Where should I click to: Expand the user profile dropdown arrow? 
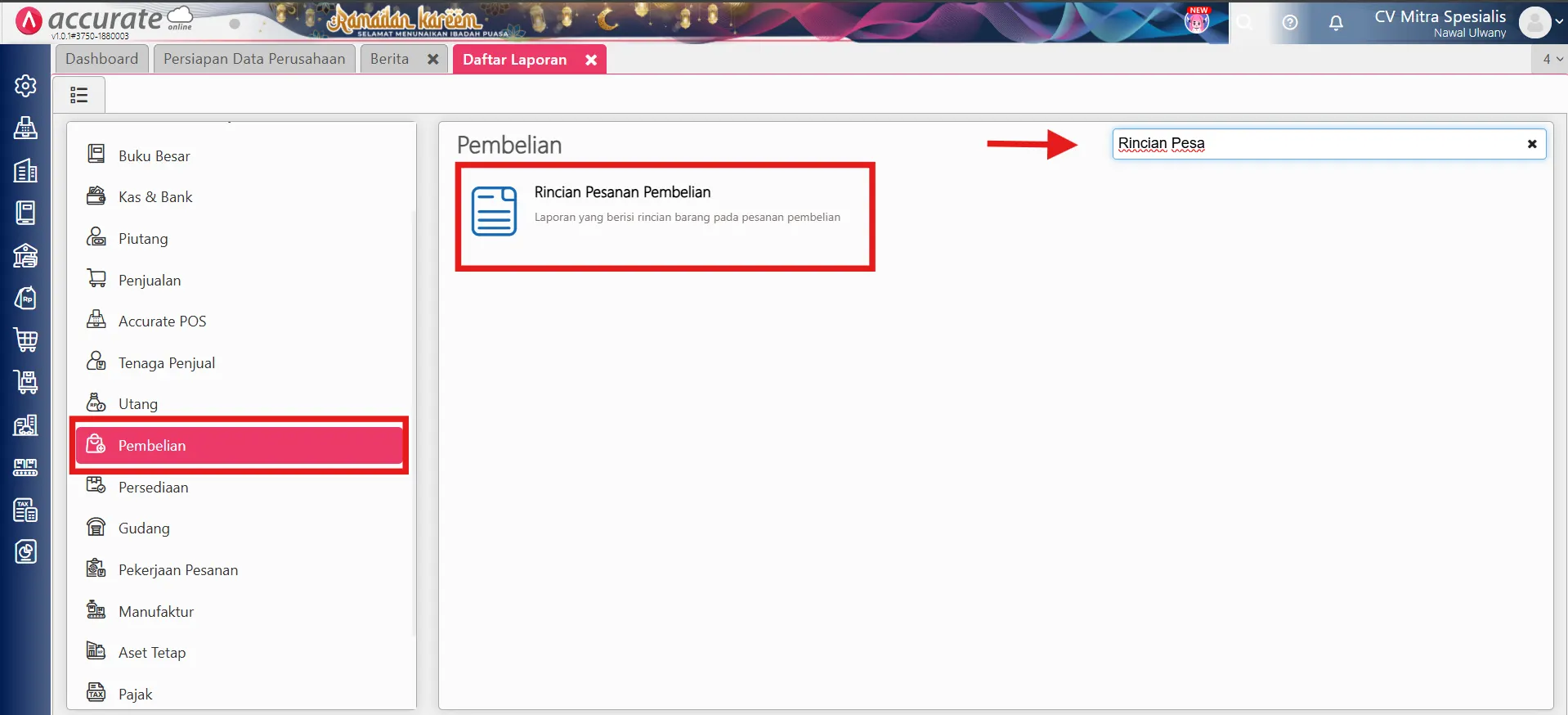[x=1559, y=22]
